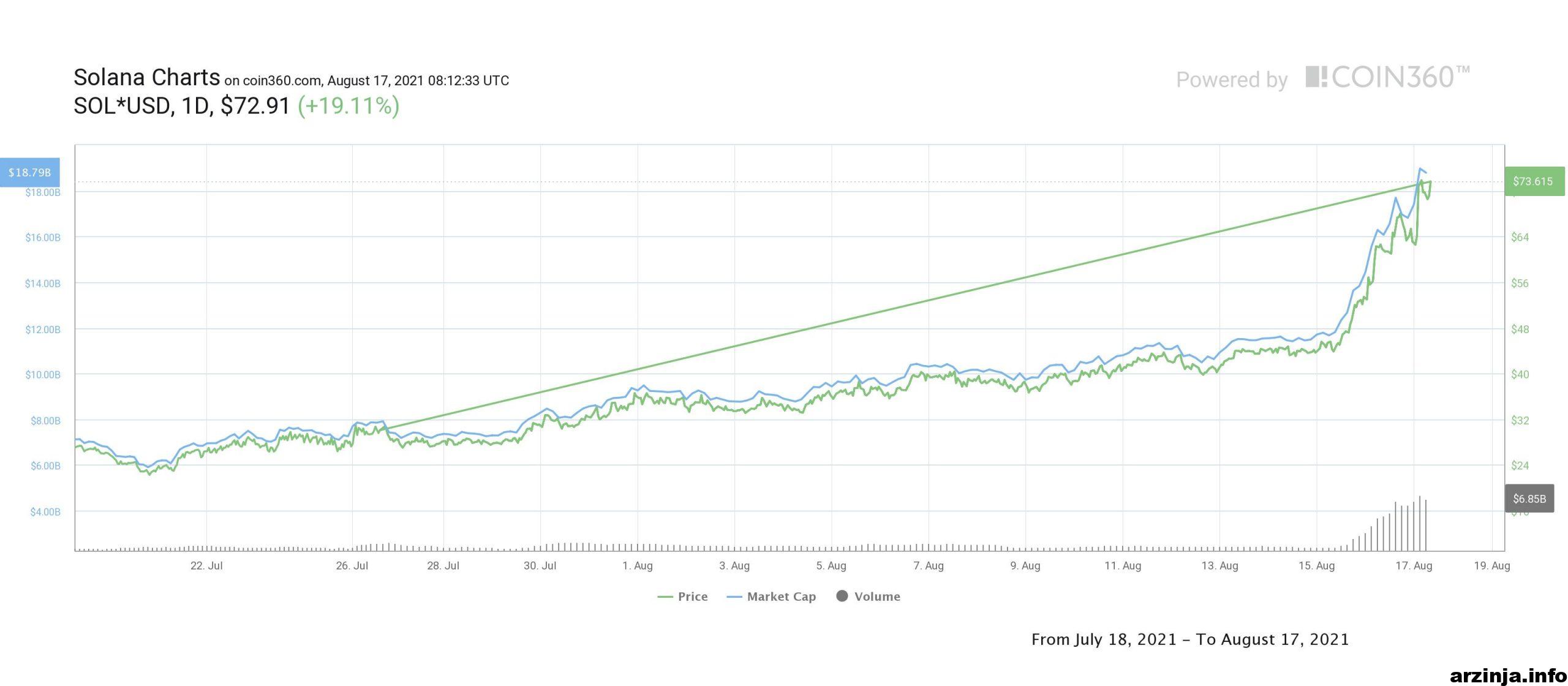
Task: Click the 11. Aug date label
Action: point(1123,566)
